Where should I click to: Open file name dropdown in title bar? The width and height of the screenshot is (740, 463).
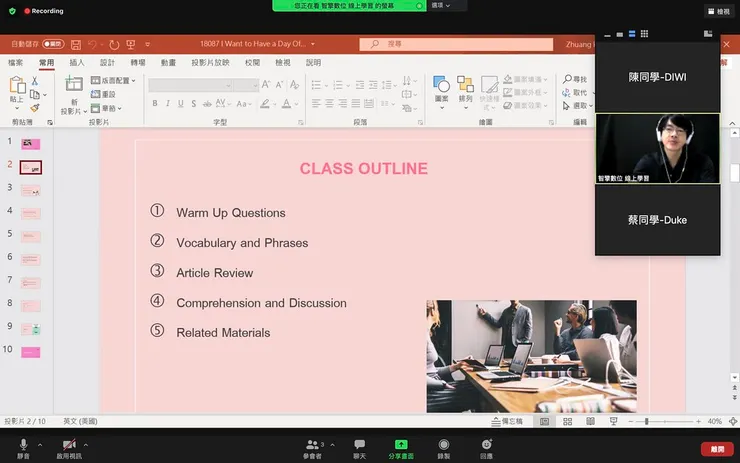click(312, 44)
